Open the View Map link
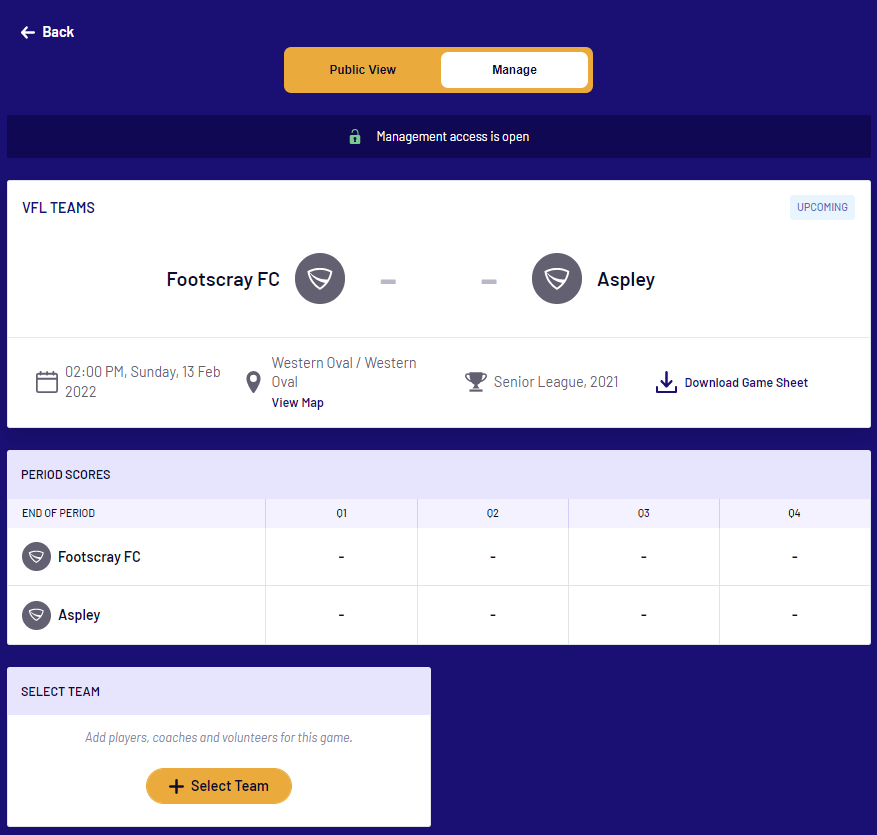Viewport: 877px width, 835px height. point(298,403)
